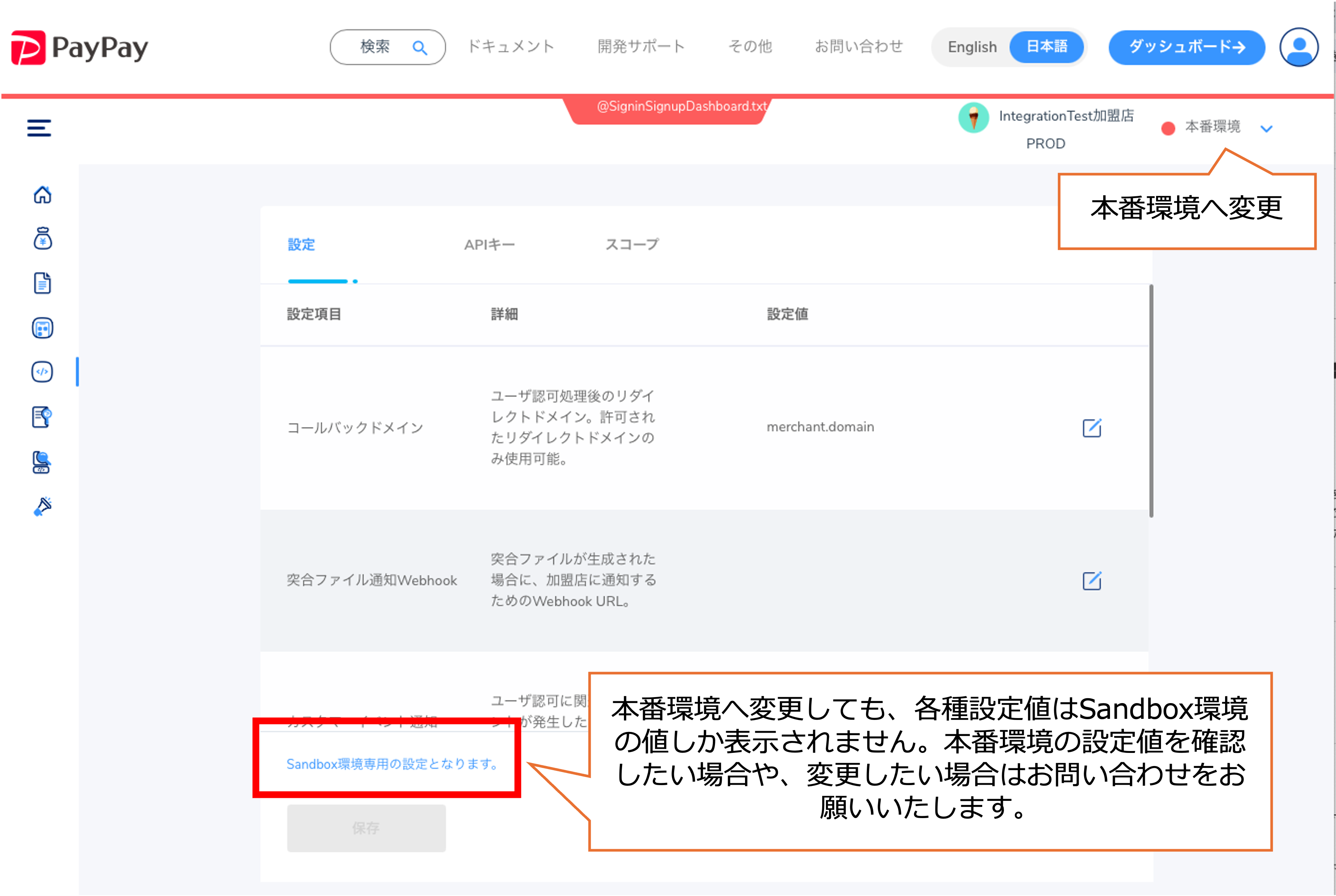Click the PROD label under merchant name

pos(1046,143)
